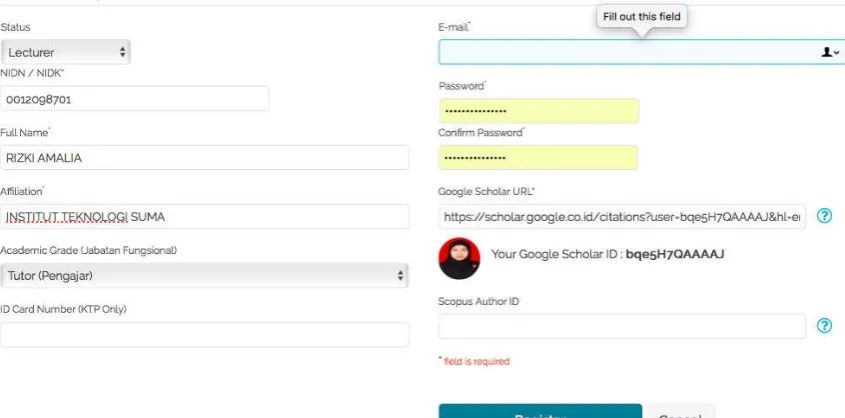Click the Full Name field

[204, 157]
